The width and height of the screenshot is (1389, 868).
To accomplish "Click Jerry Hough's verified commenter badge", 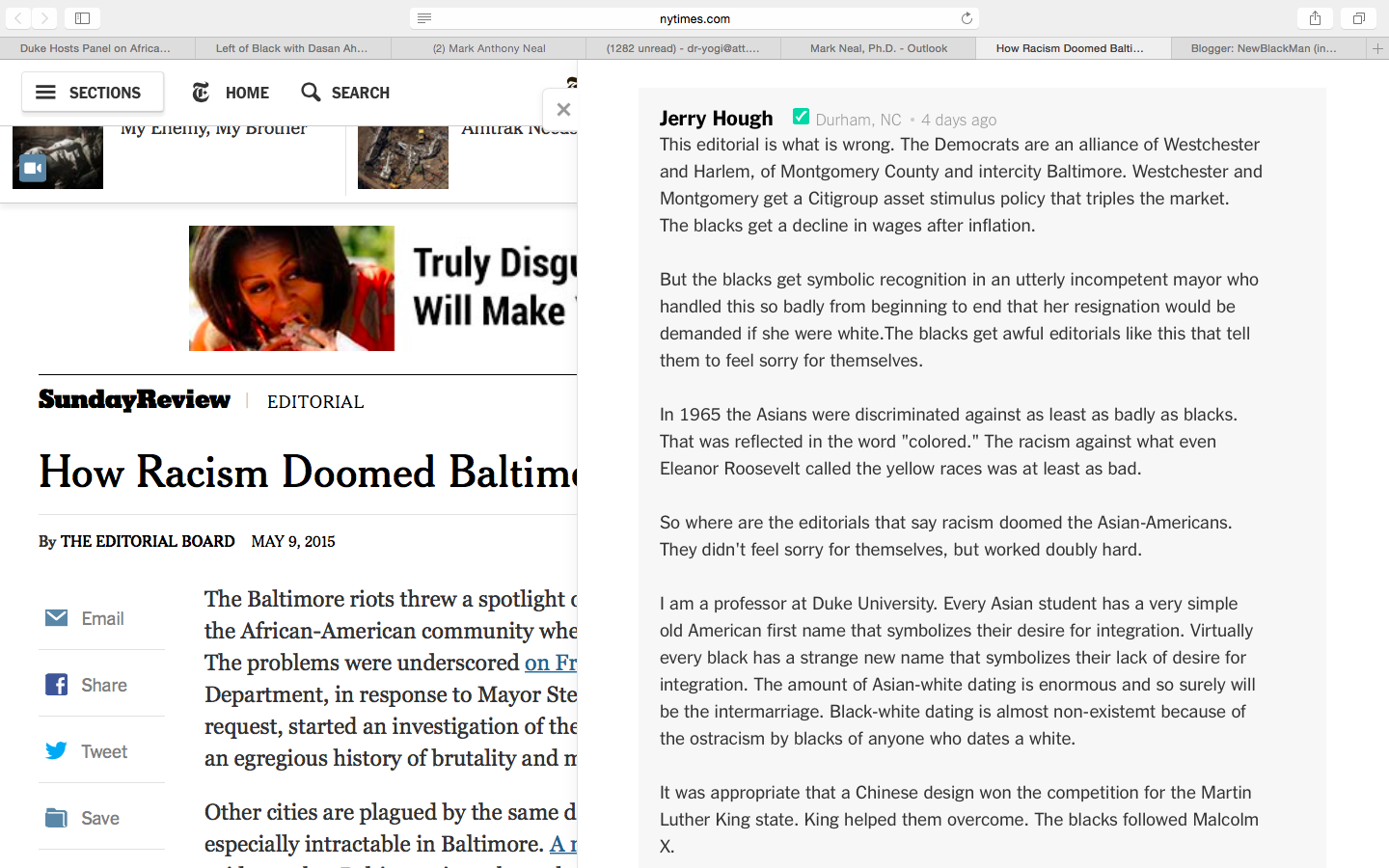I will [x=801, y=117].
